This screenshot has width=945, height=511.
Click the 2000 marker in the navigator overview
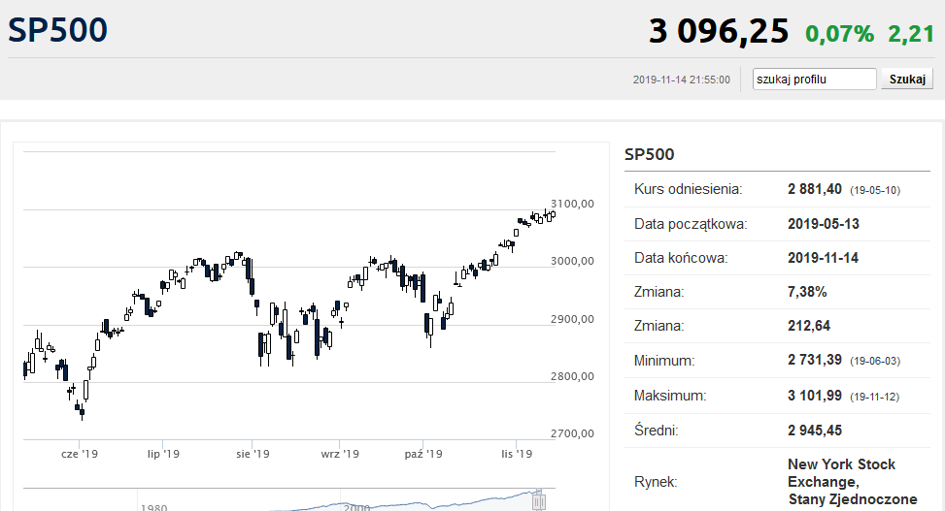click(356, 507)
